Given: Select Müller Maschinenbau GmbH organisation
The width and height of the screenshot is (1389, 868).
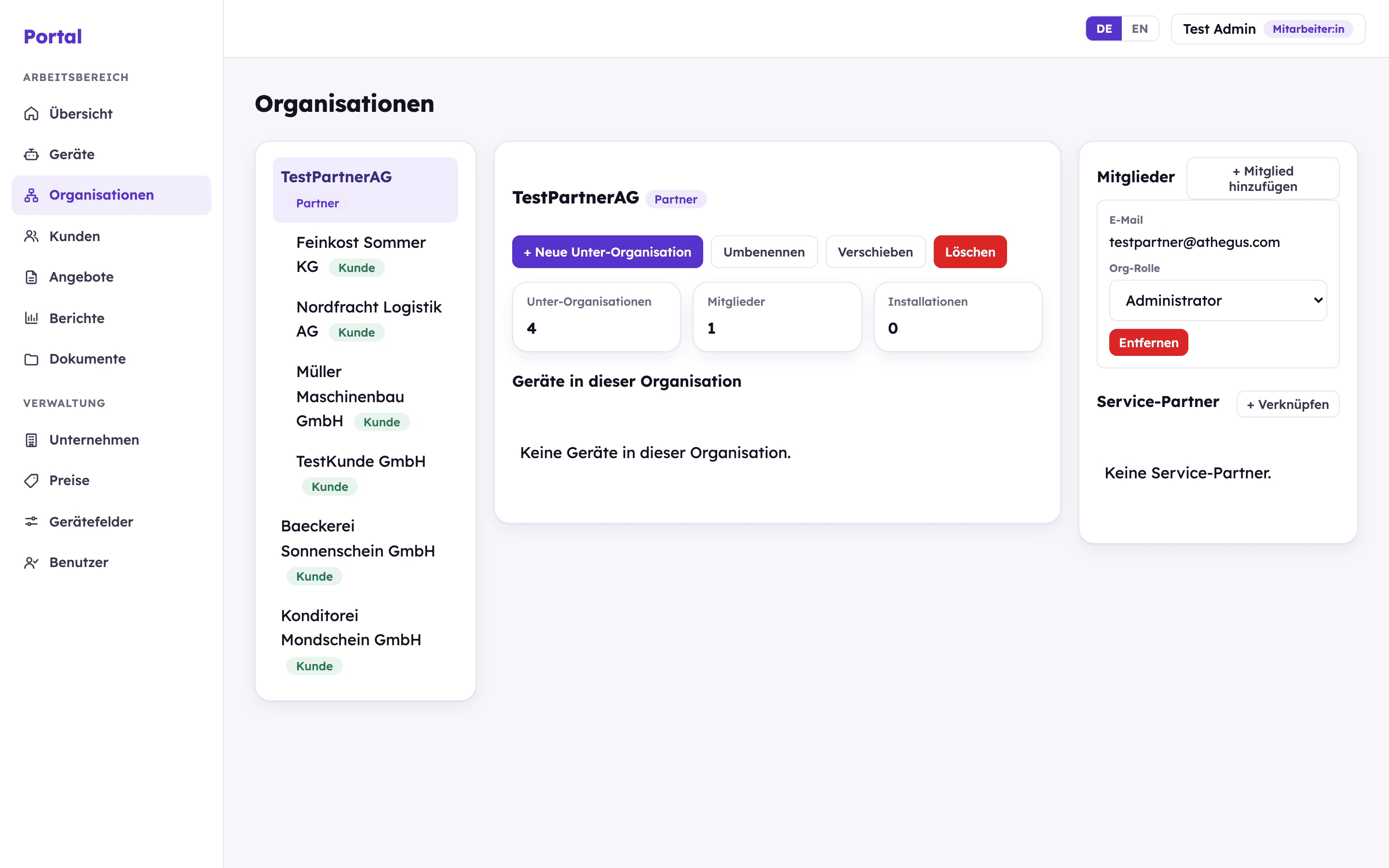Looking at the screenshot, I should [373, 396].
